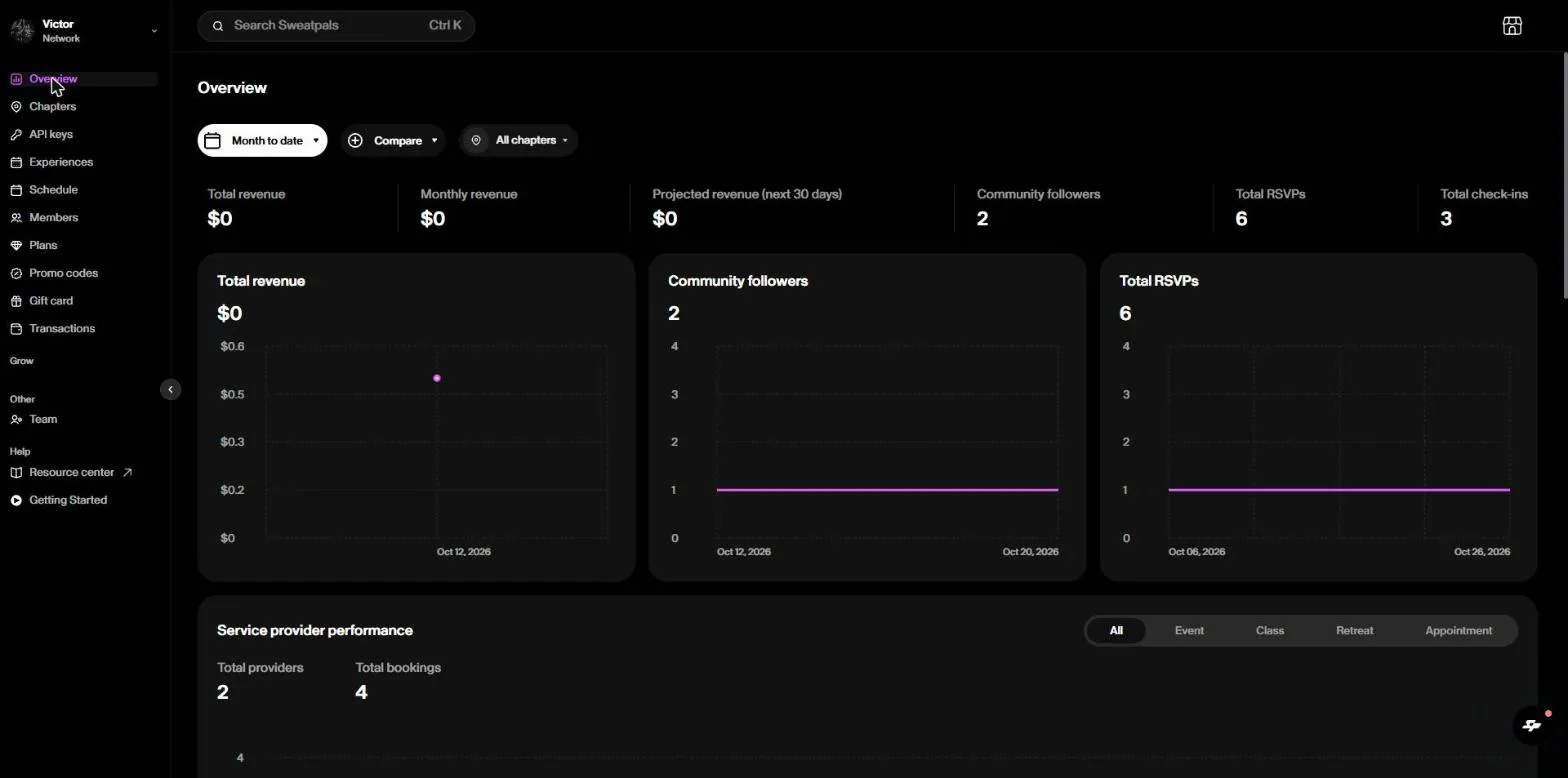
Task: Select the Event filter option
Action: point(1189,631)
